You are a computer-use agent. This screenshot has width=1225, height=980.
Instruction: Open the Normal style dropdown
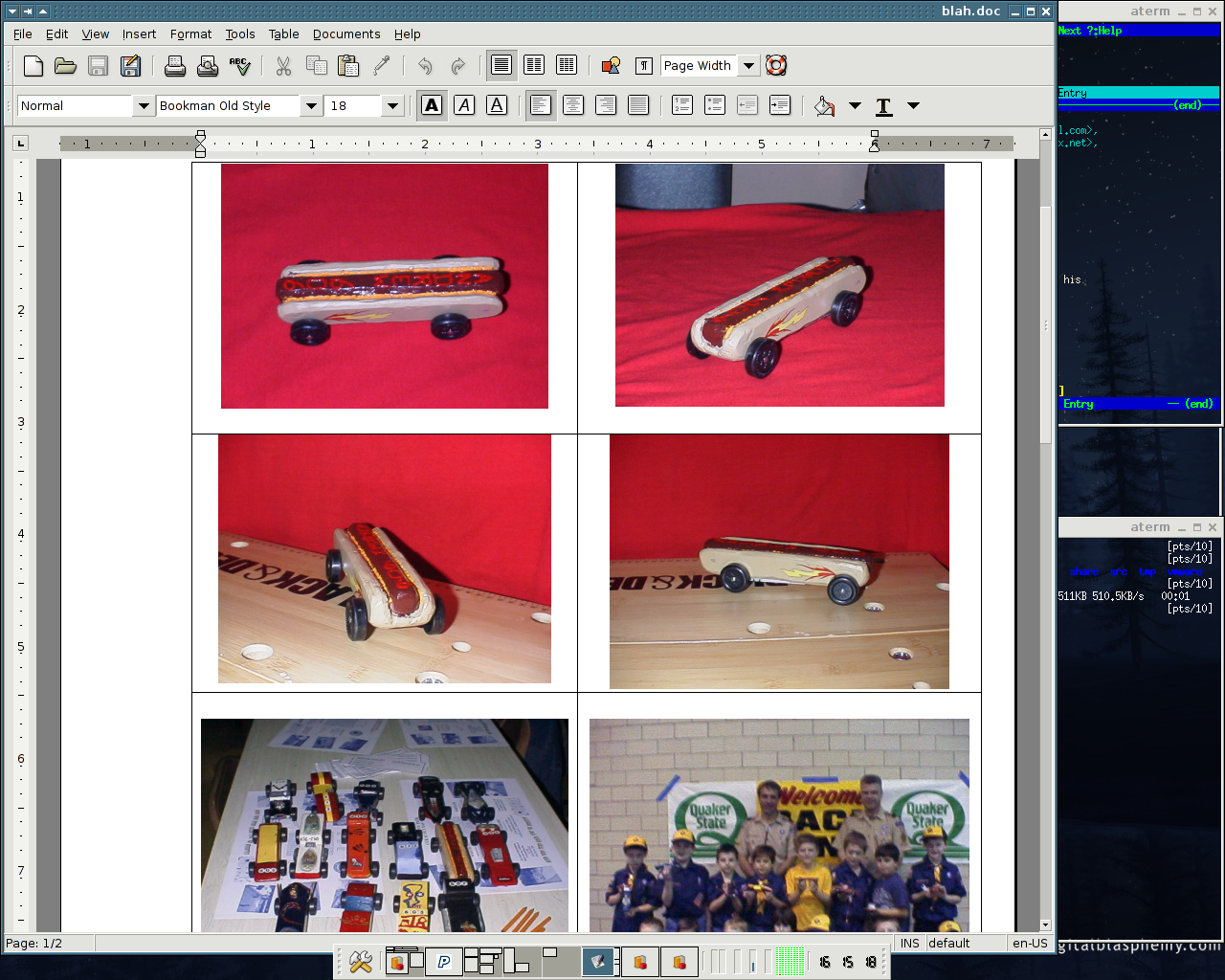144,106
